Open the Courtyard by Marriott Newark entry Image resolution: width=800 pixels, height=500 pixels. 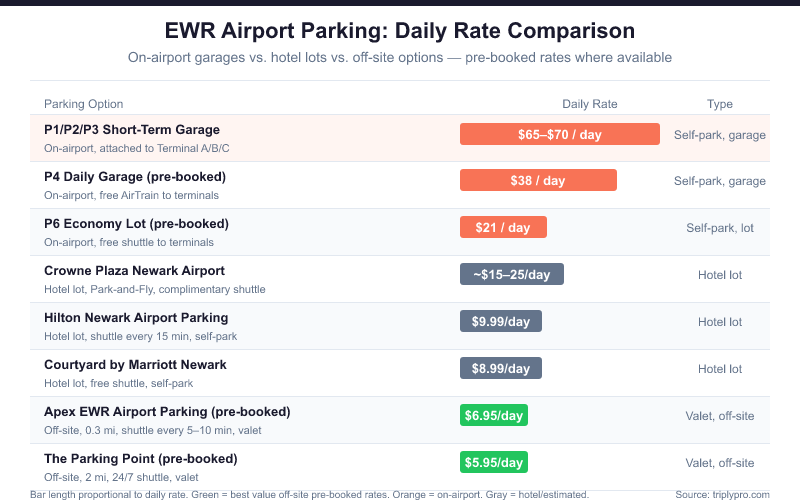[x=135, y=364]
